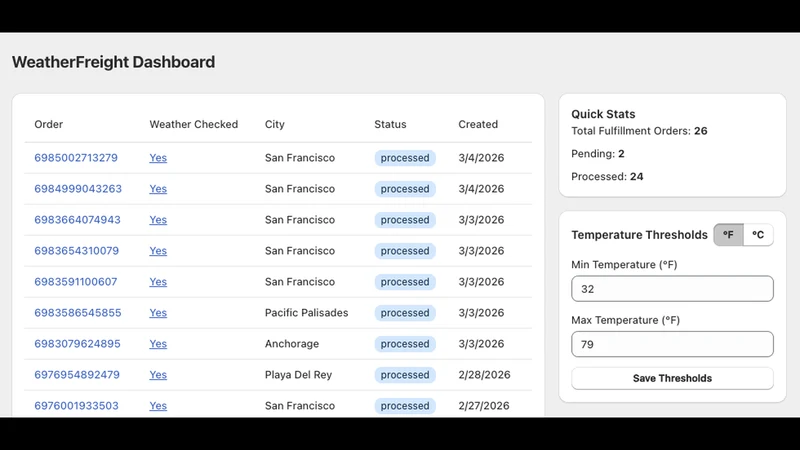800x450 pixels.
Task: Click the Pacific Palisades city cell
Action: [x=307, y=313]
